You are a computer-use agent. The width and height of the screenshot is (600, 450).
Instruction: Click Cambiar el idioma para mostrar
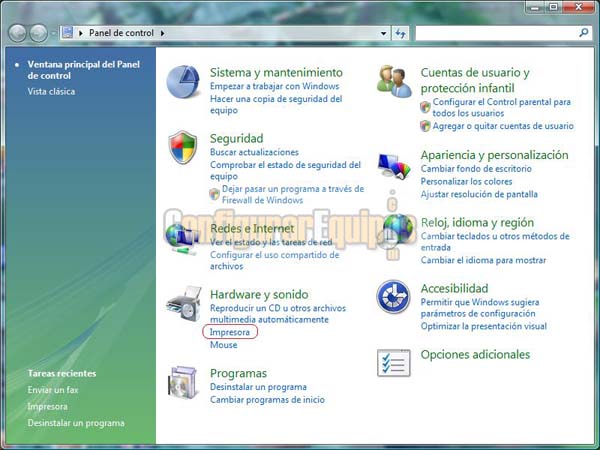(x=483, y=261)
